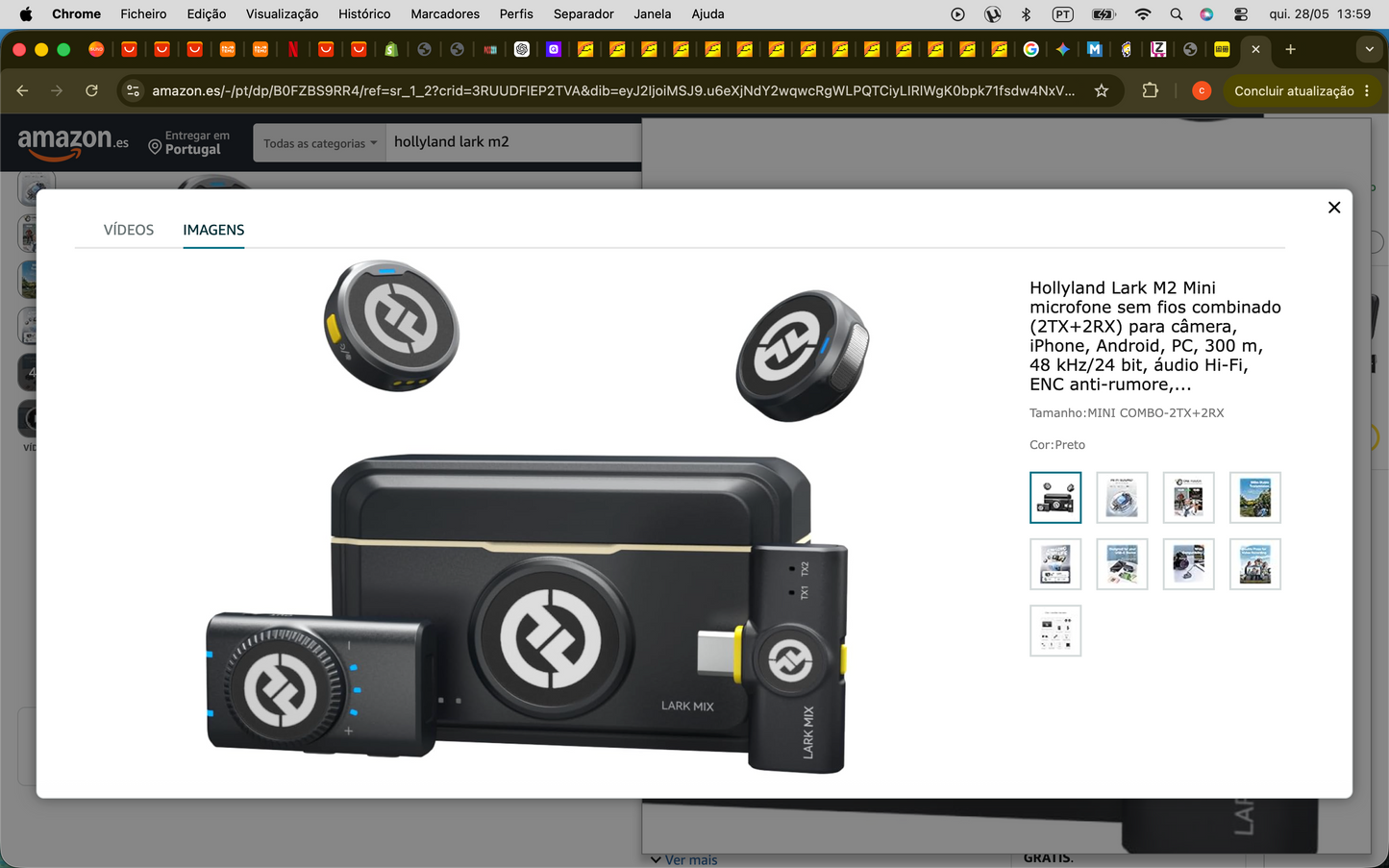Switch to the Google tab
This screenshot has height=868, width=1389.
click(x=1030, y=49)
